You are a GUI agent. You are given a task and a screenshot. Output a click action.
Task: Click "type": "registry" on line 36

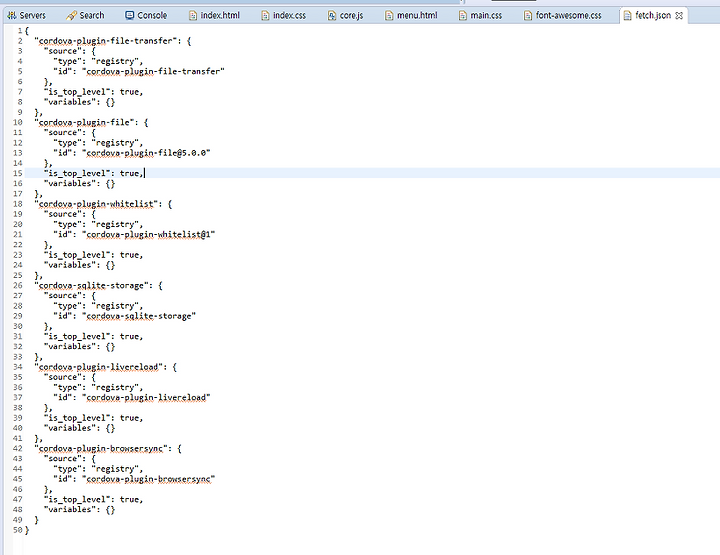pyautogui.click(x=96, y=387)
